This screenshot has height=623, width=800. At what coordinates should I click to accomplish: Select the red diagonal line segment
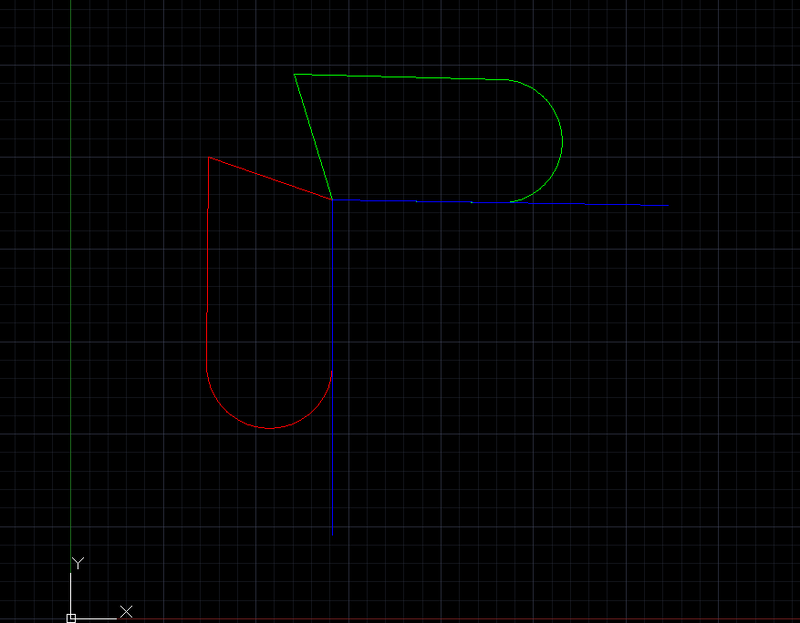(270, 179)
